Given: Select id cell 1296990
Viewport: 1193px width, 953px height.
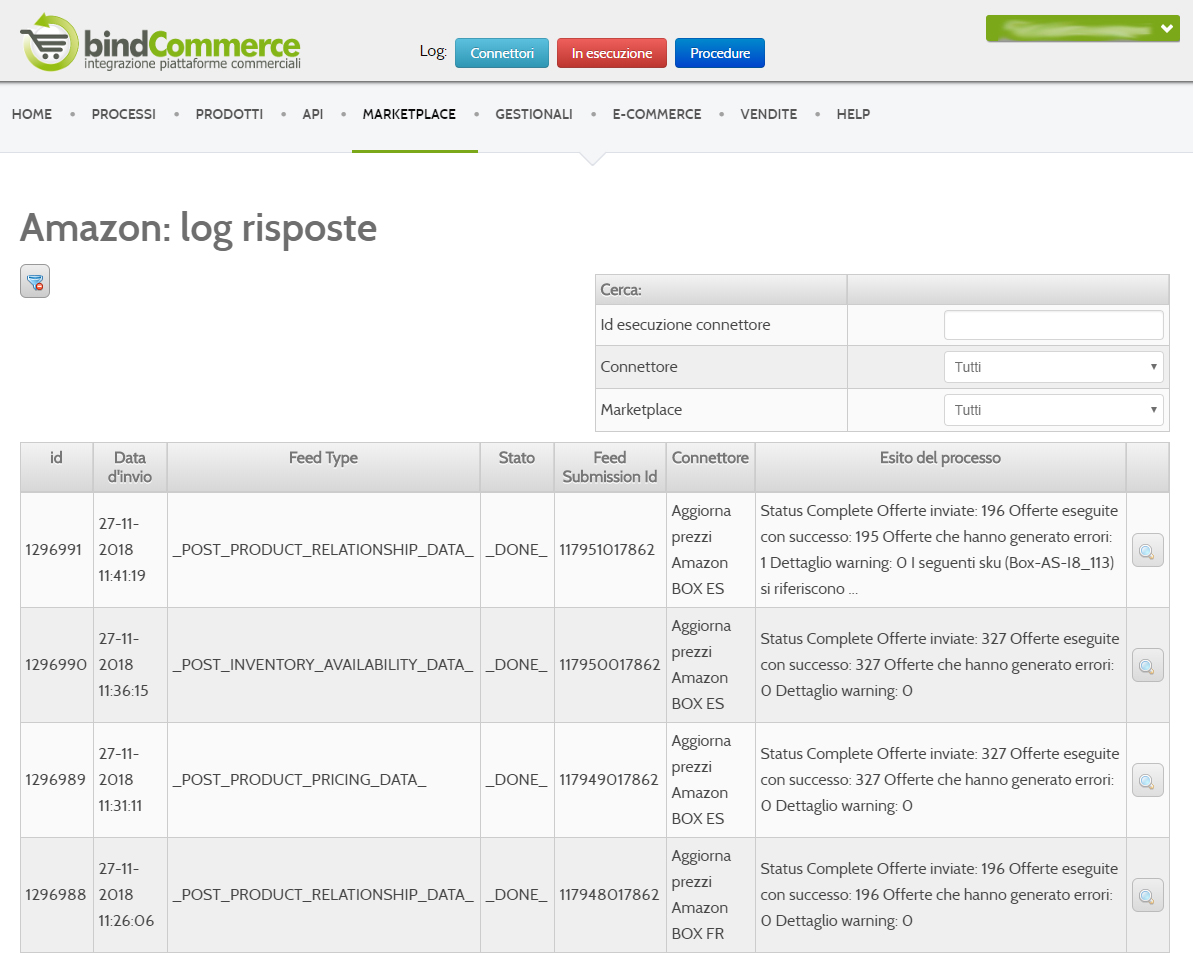Looking at the screenshot, I should (56, 665).
